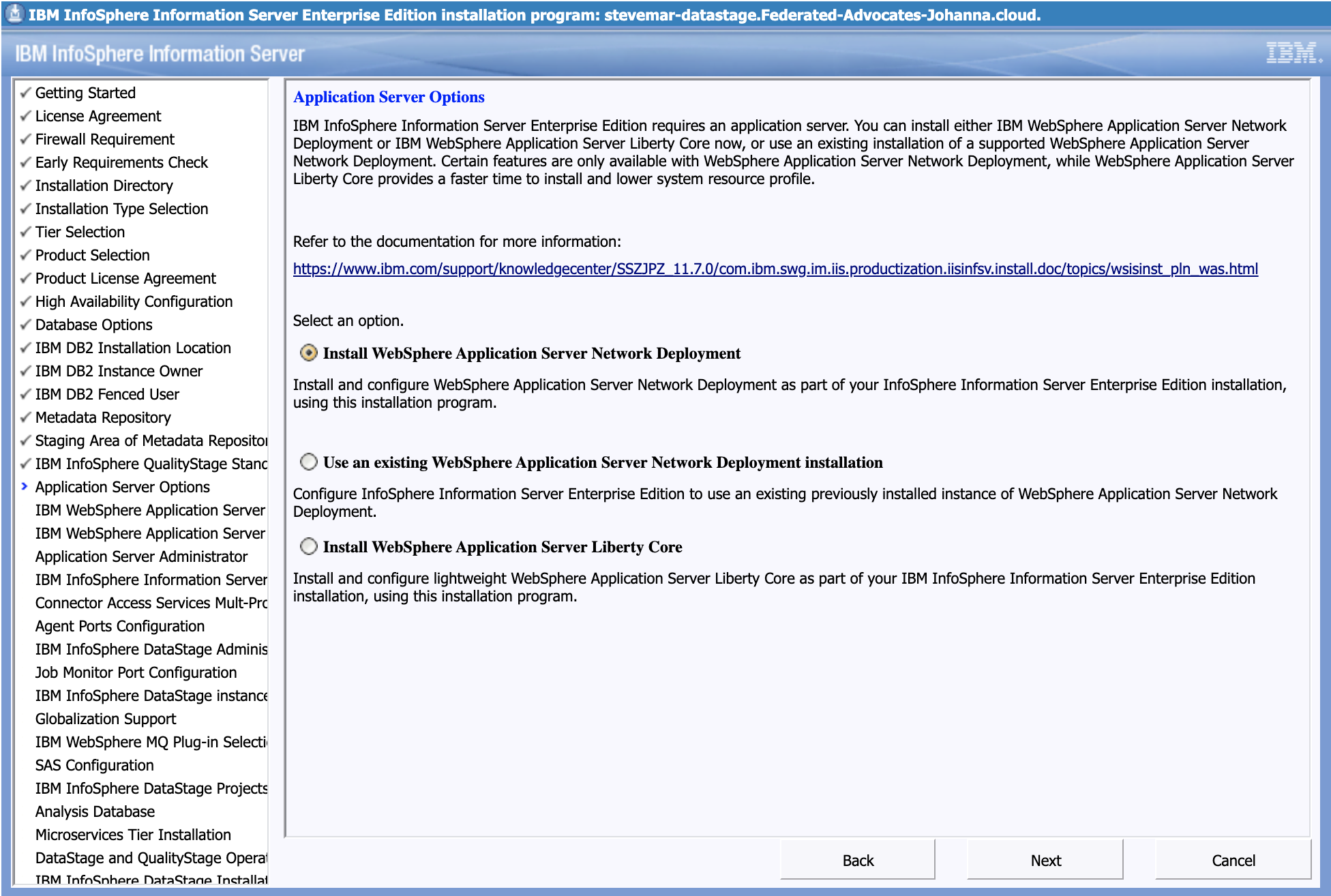Cancel the installation
This screenshot has width=1331, height=896.
tap(1233, 860)
